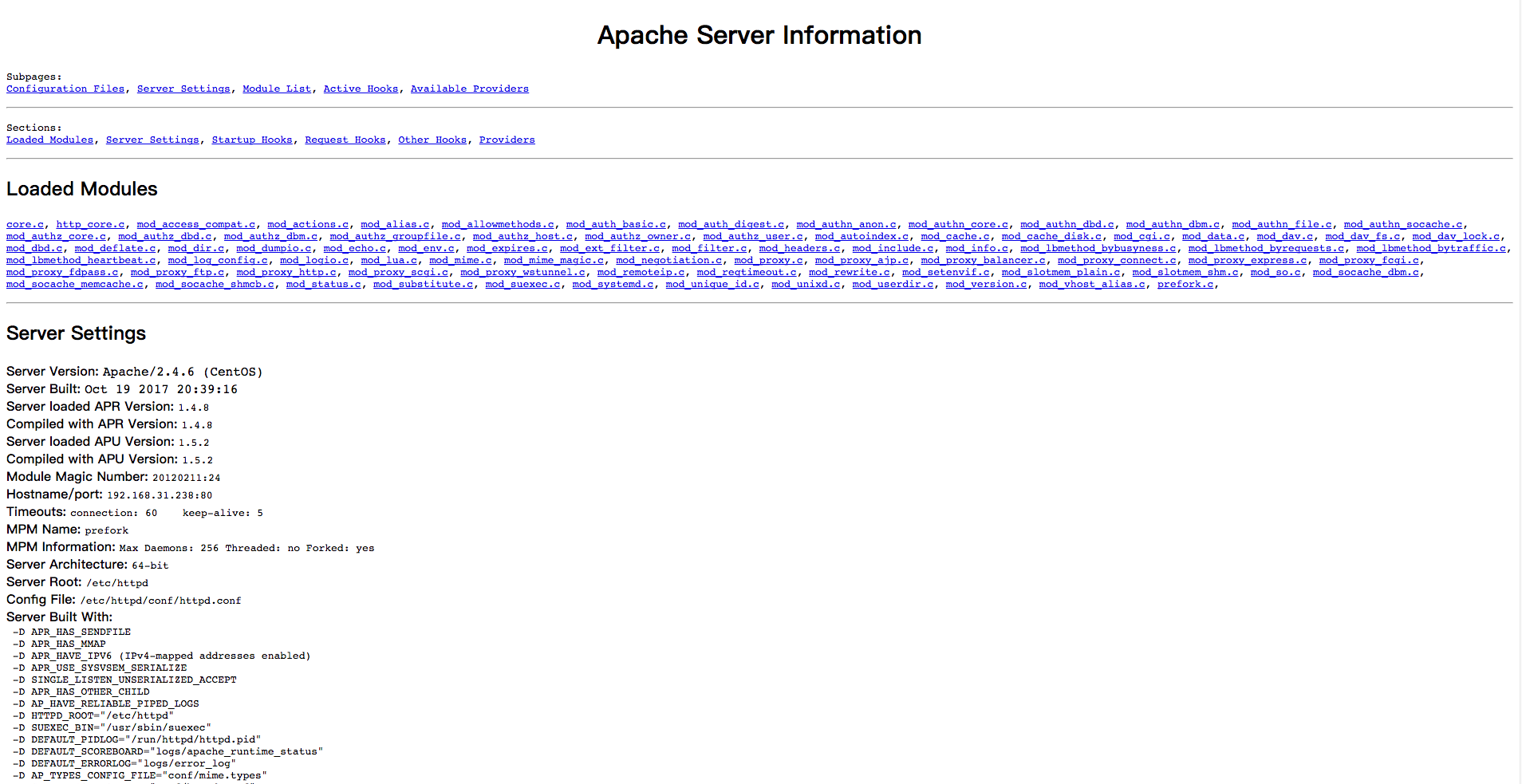The image size is (1522, 784).
Task: Click the mod_lbmethod_heartbeat.c link
Action: [x=81, y=260]
